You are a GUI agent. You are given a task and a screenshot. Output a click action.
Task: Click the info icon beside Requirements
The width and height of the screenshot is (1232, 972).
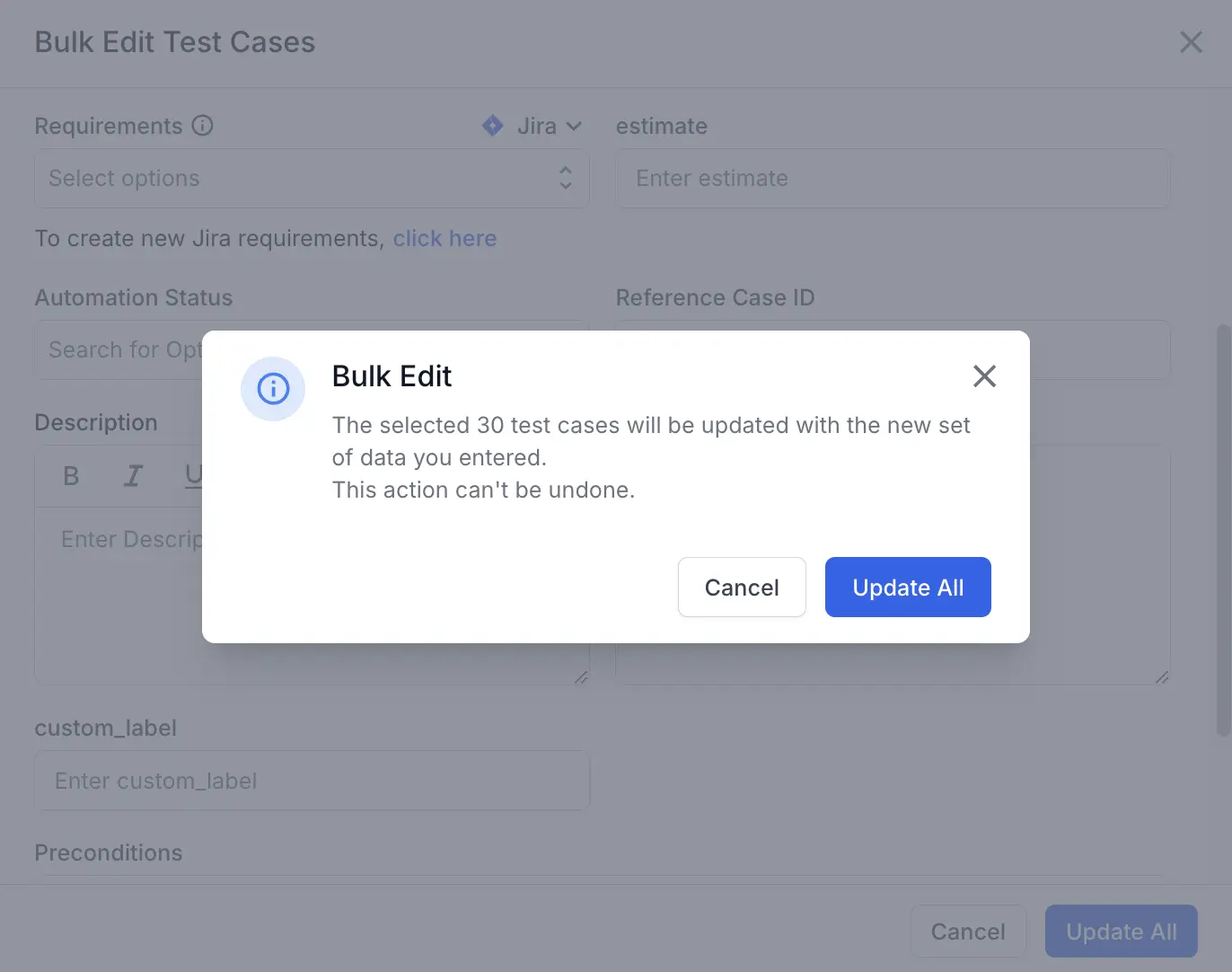tap(203, 126)
